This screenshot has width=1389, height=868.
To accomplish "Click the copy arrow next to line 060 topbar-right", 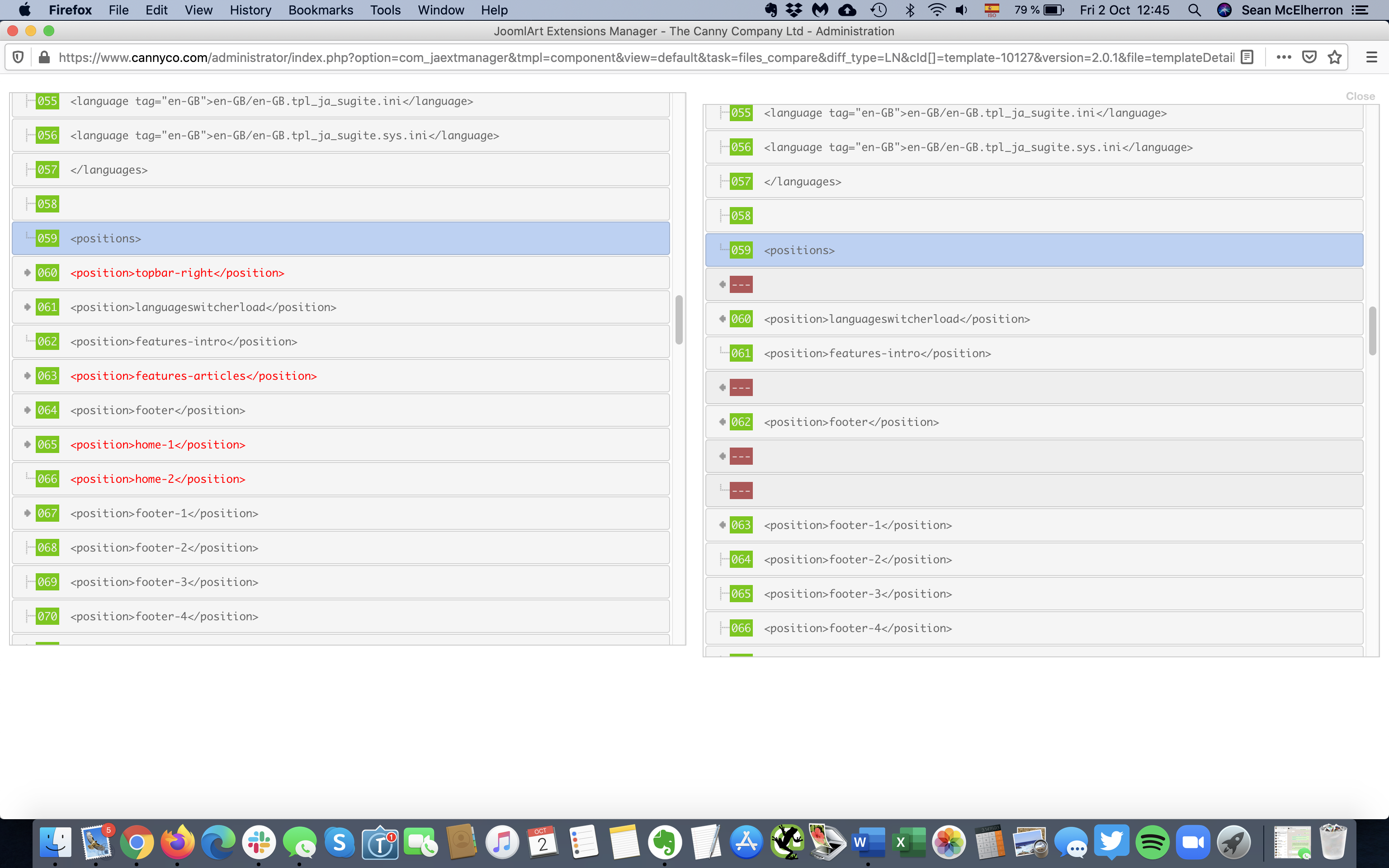I will coord(27,273).
